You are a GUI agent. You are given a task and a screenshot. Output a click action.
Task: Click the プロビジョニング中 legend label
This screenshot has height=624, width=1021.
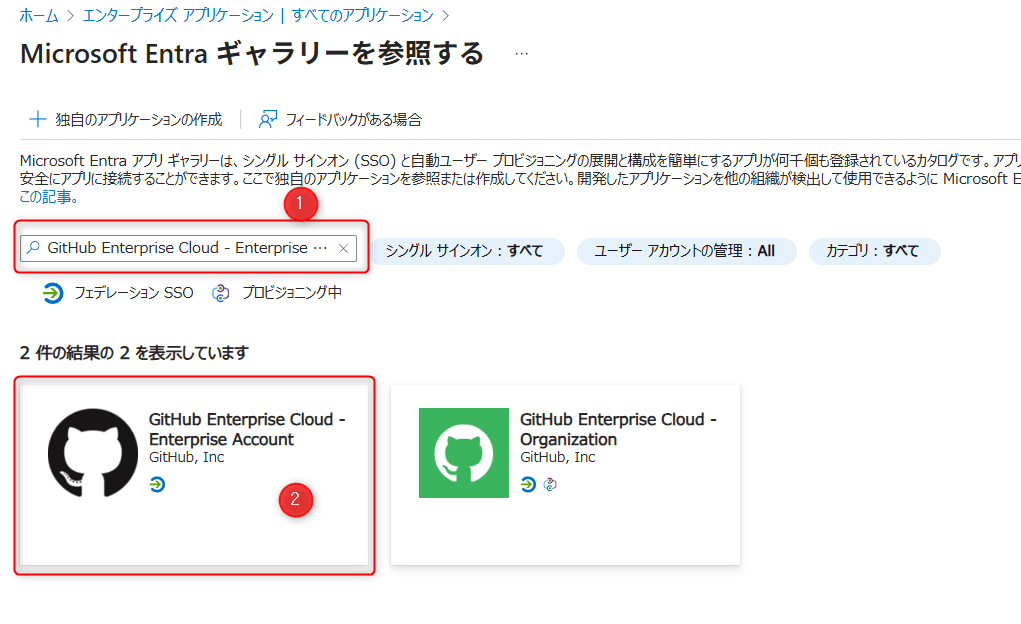point(292,293)
